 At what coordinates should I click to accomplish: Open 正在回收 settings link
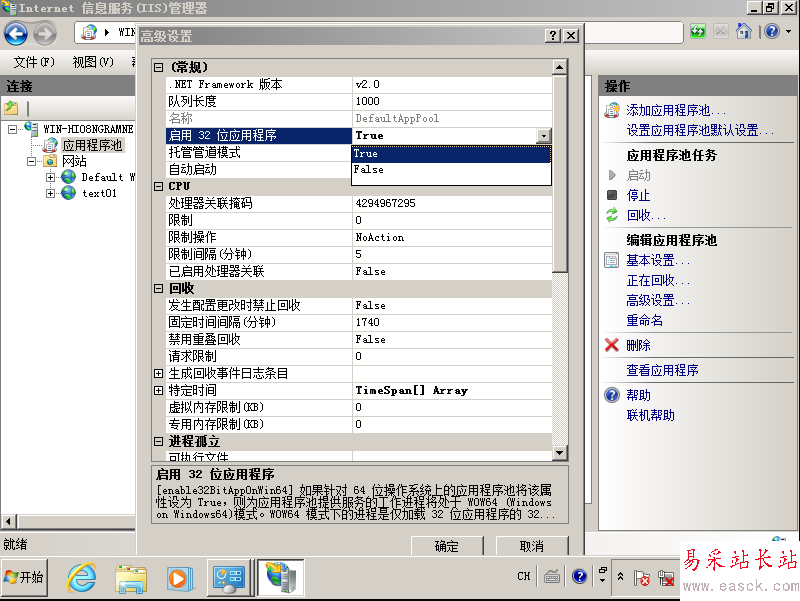point(658,280)
